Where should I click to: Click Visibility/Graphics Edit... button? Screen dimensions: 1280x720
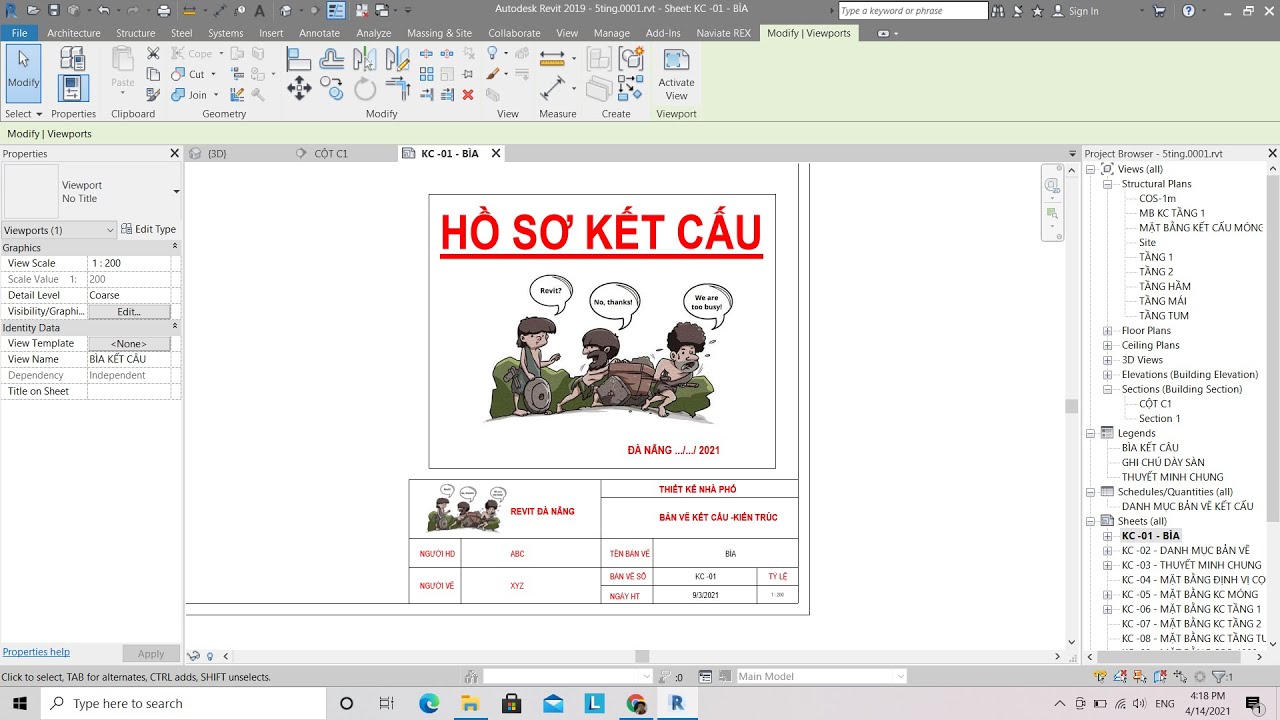coord(129,312)
